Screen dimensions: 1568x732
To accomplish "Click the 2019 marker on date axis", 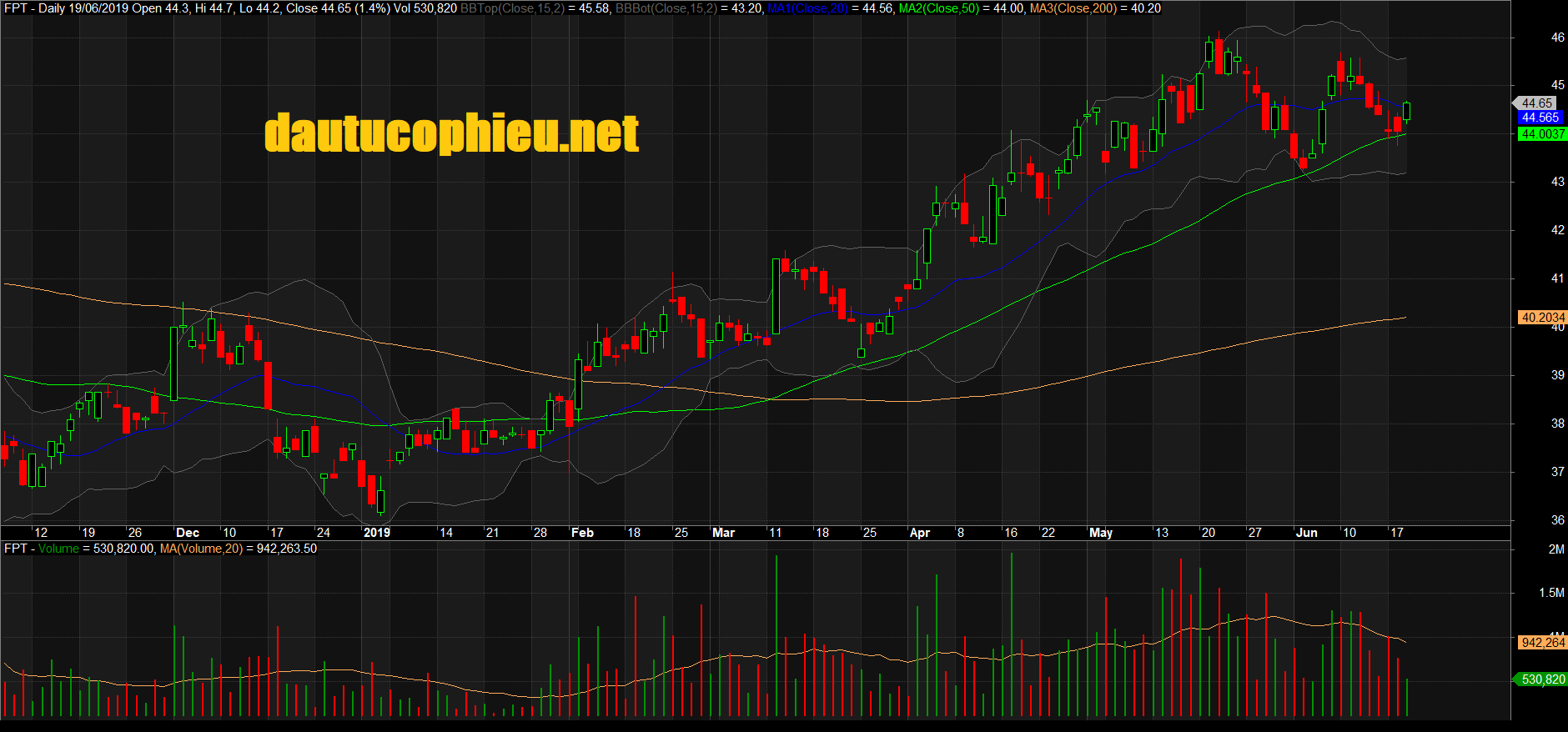I will 376,533.
